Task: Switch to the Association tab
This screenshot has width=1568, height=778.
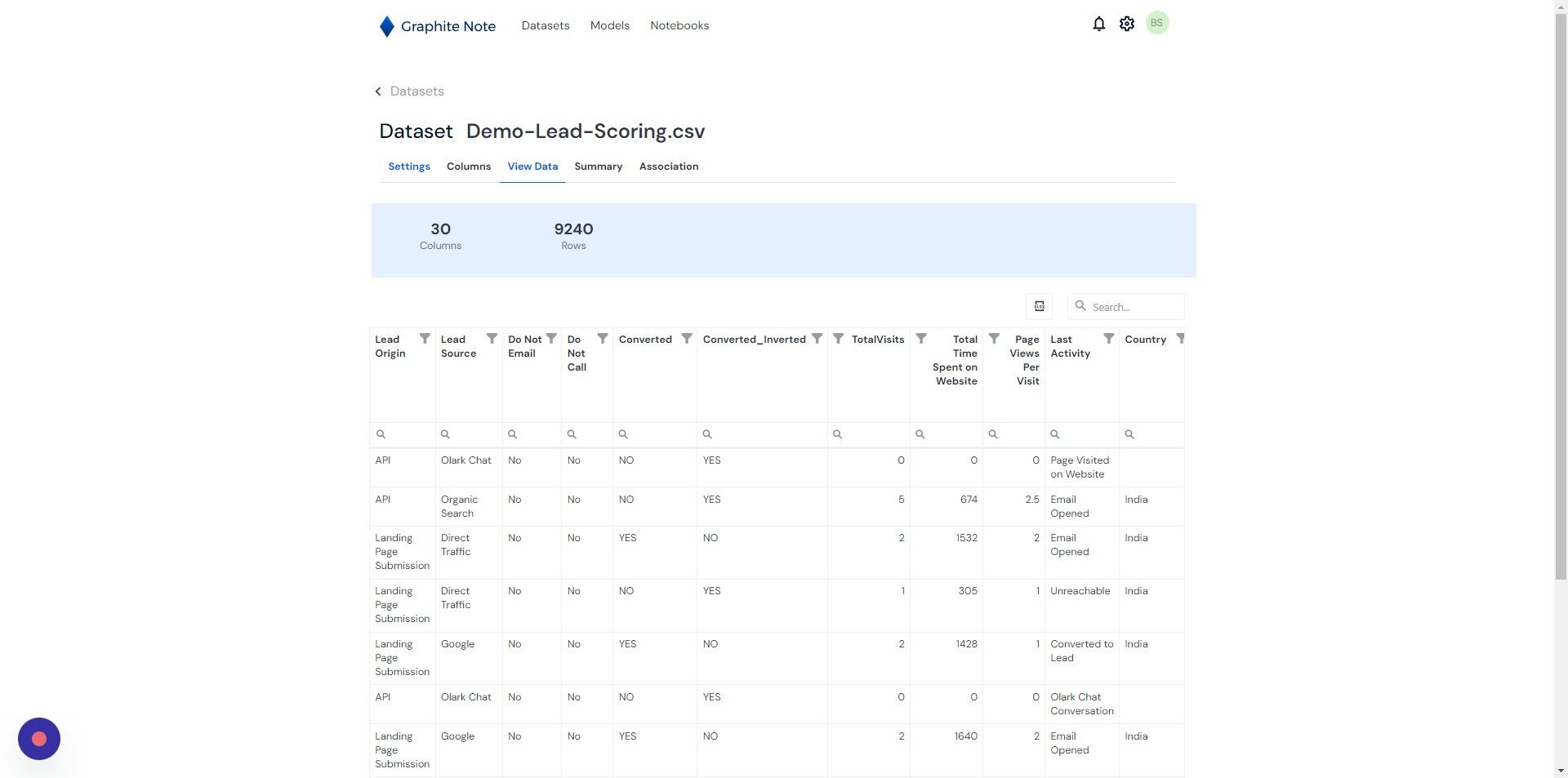Action: click(669, 167)
